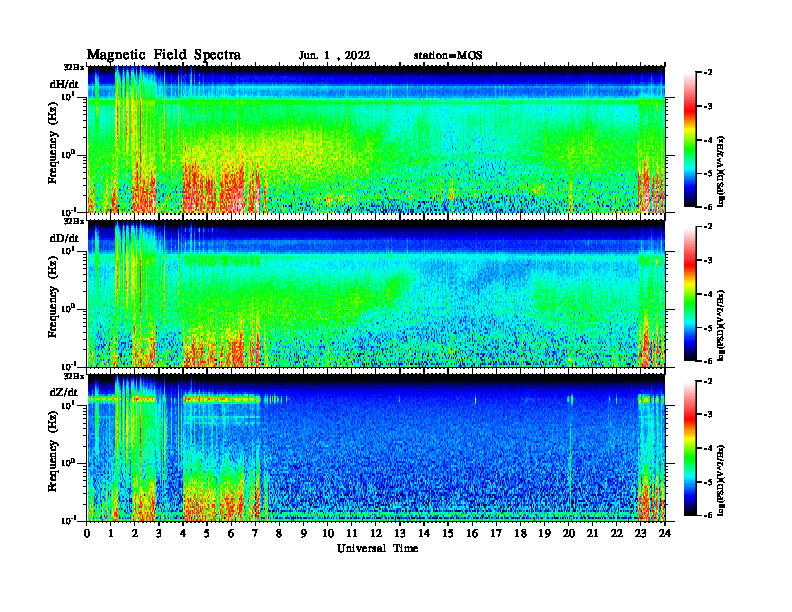This screenshot has height=612, width=792.
Task: Click hour tick label '3' on the time axis
Action: point(160,533)
